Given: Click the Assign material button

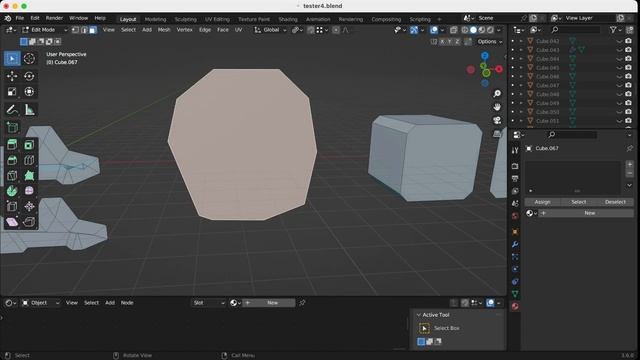Looking at the screenshot, I should pos(542,202).
